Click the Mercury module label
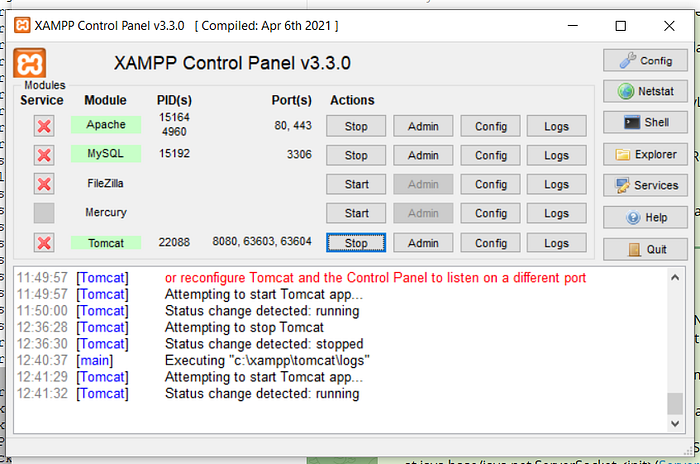The image size is (700, 464). pos(106,213)
